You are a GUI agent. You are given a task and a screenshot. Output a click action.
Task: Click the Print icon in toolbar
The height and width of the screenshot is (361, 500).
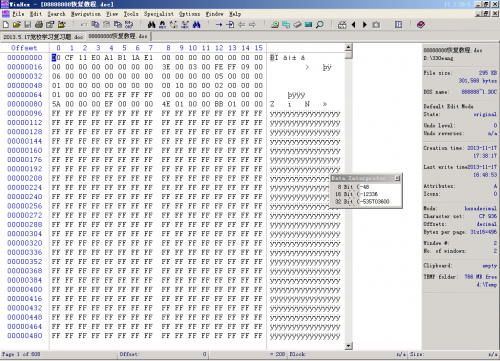point(39,25)
